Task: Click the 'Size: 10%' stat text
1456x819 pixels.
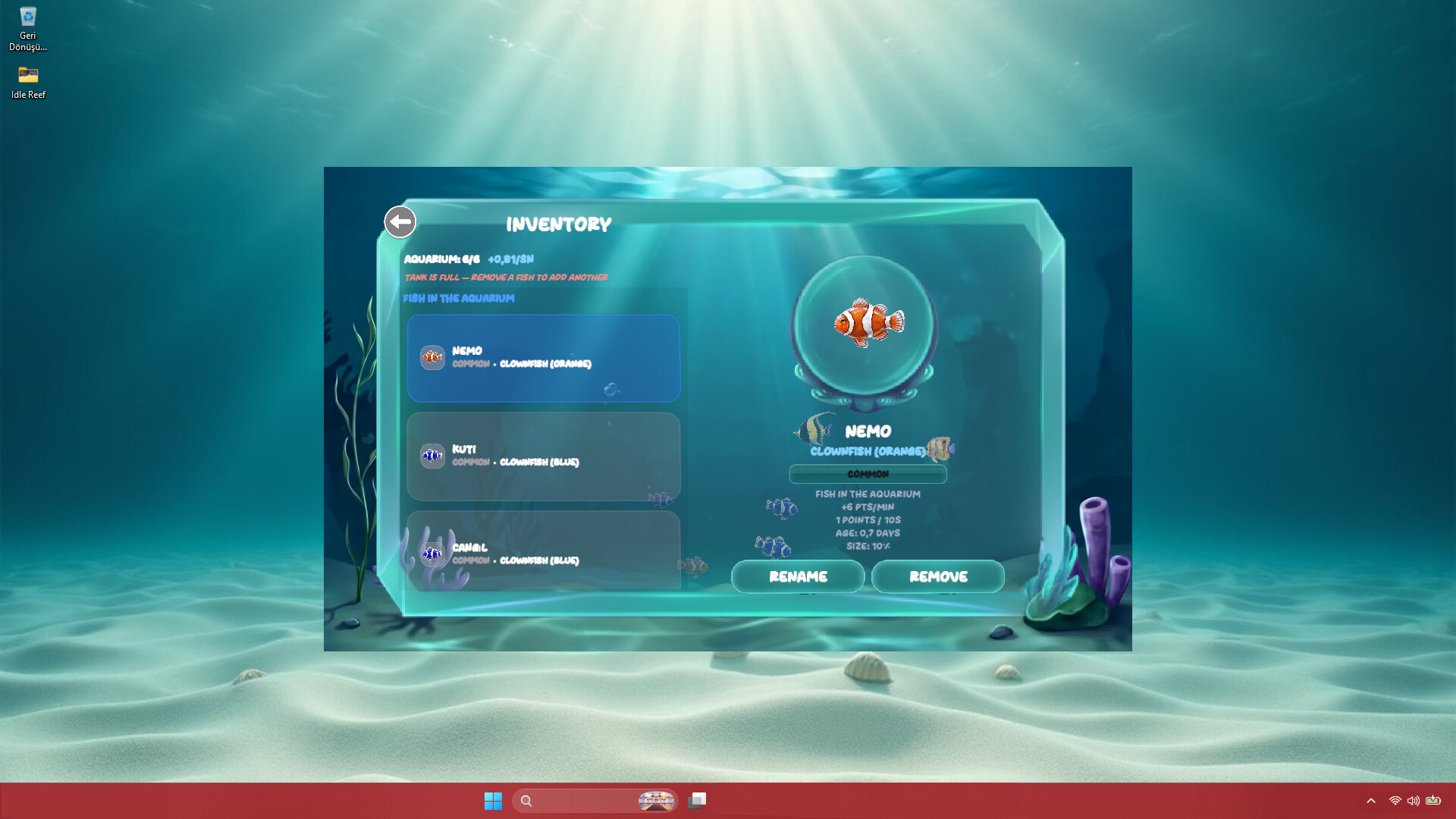Action: tap(868, 546)
